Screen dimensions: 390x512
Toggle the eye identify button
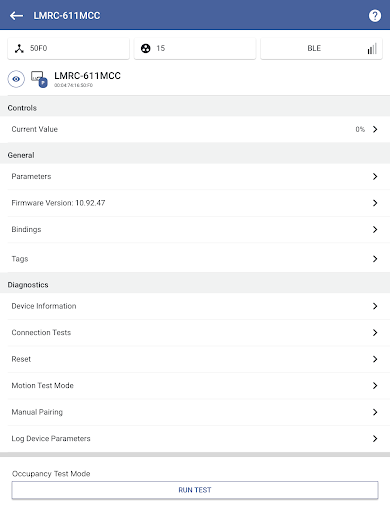click(16, 79)
